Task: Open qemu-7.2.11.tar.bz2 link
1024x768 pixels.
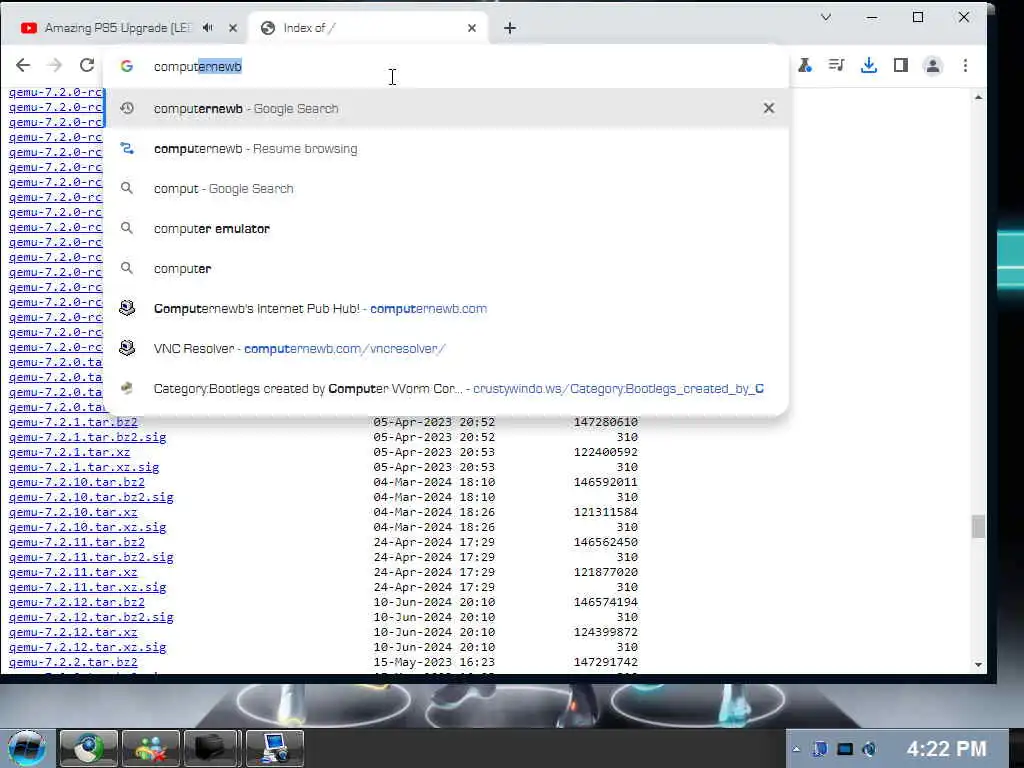Action: (76, 542)
